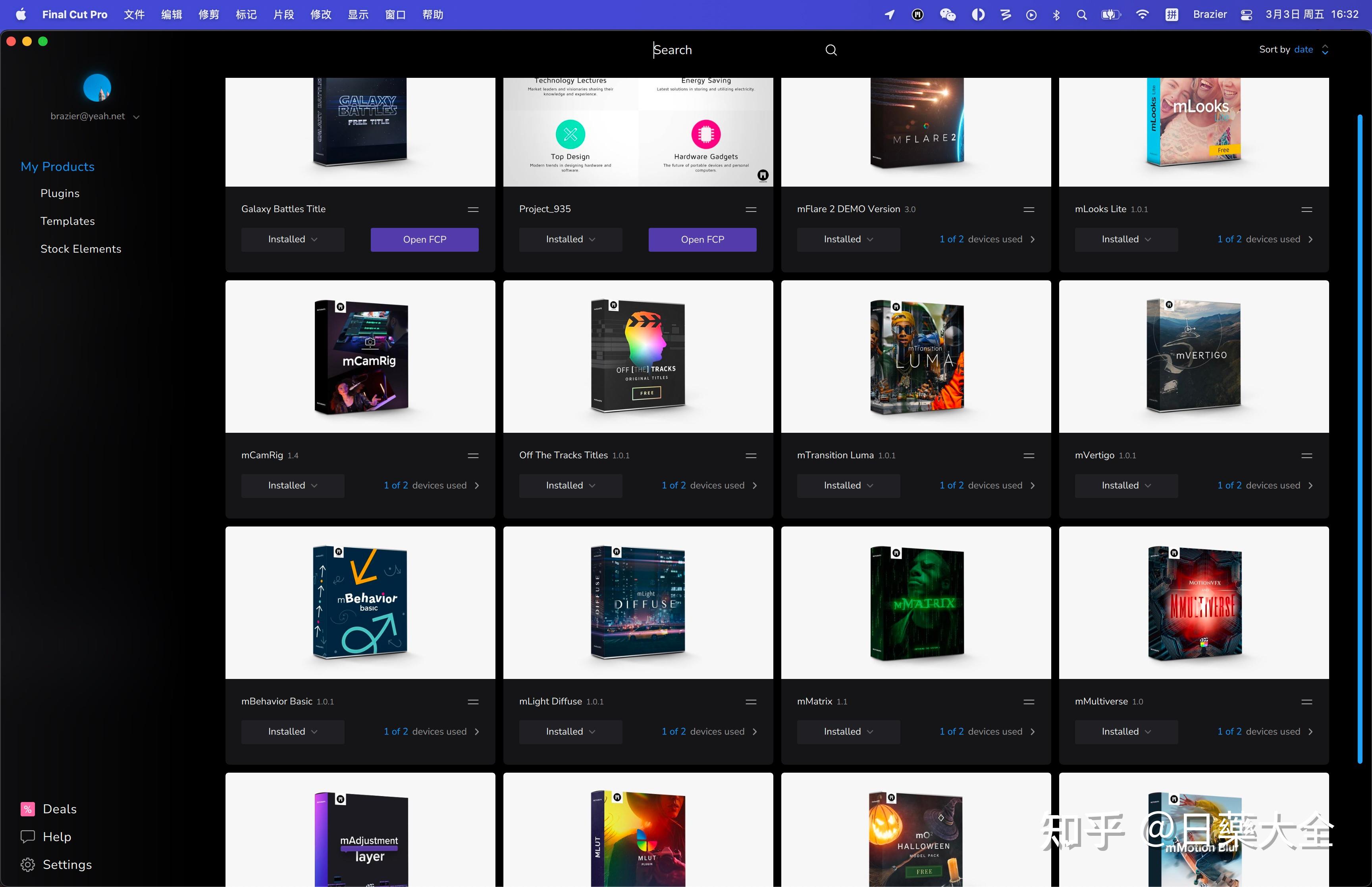
Task: Click options icon for Galaxy Battles Title
Action: pos(473,209)
